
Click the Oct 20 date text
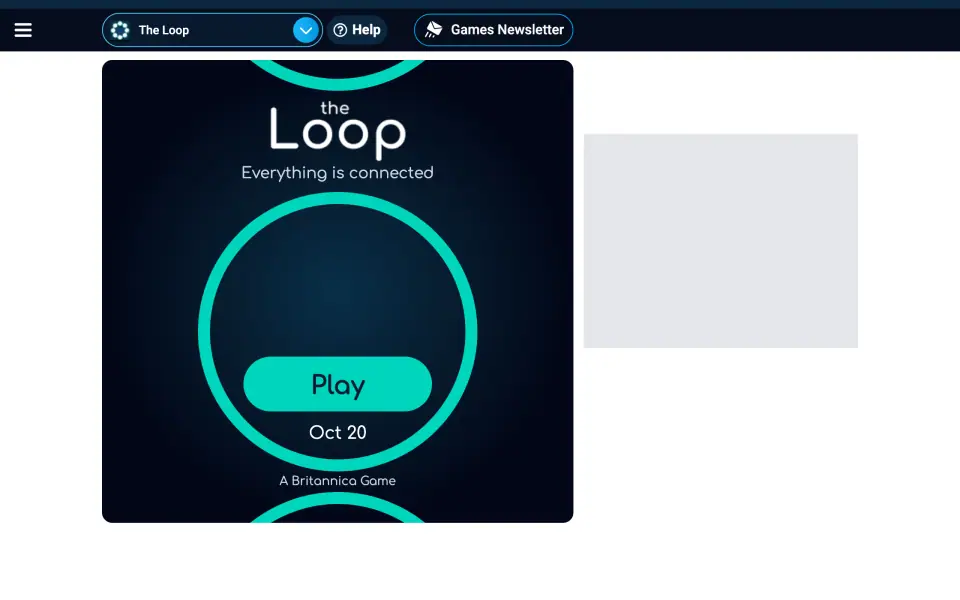coord(338,432)
